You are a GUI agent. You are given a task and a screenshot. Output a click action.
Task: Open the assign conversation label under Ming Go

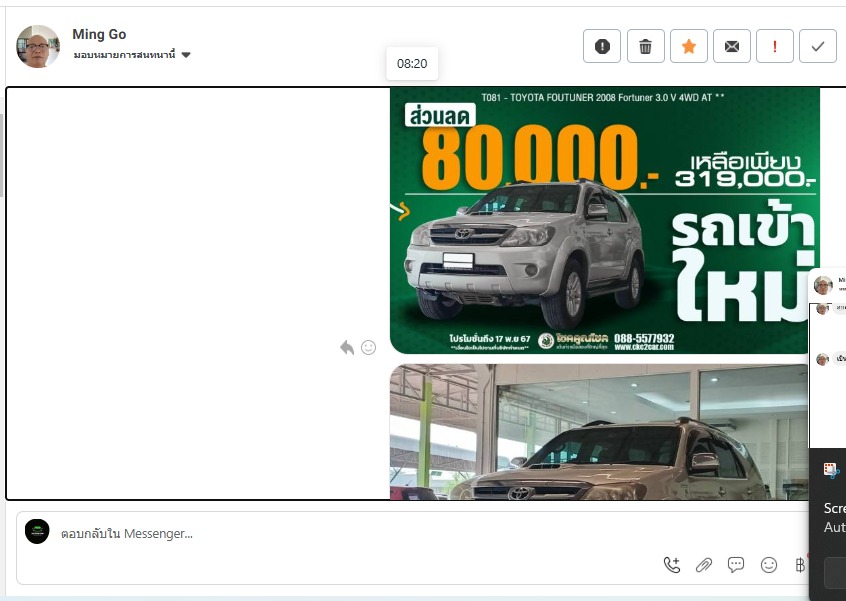point(124,55)
